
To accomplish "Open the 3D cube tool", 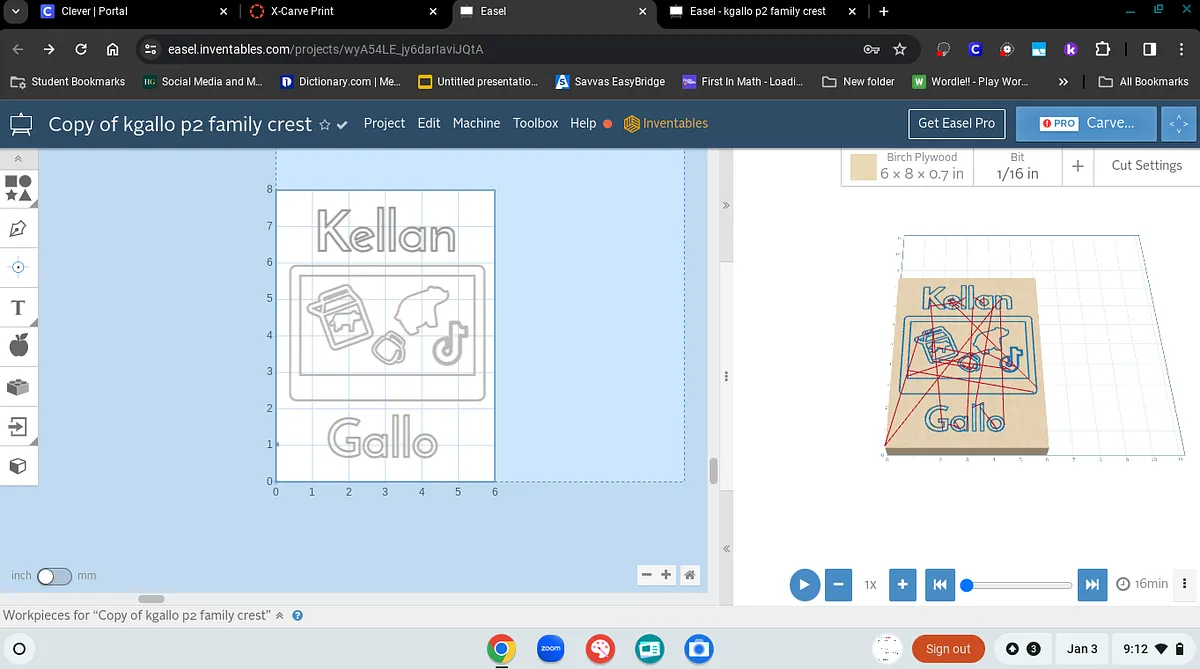I will point(18,466).
